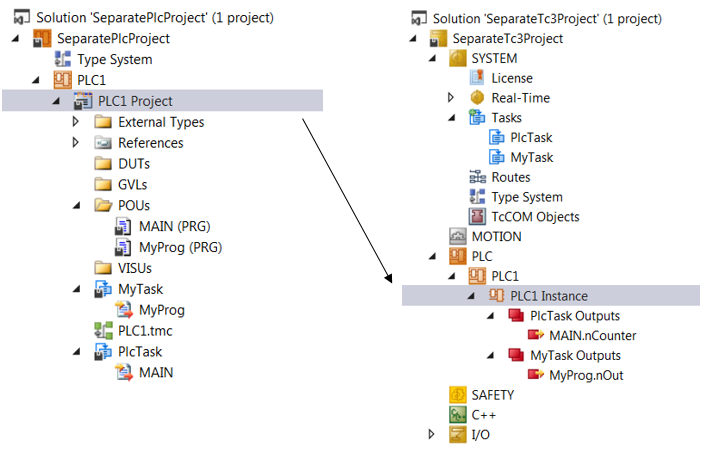Viewport: 713px width, 453px height.
Task: Click the Routes icon
Action: pos(477,177)
